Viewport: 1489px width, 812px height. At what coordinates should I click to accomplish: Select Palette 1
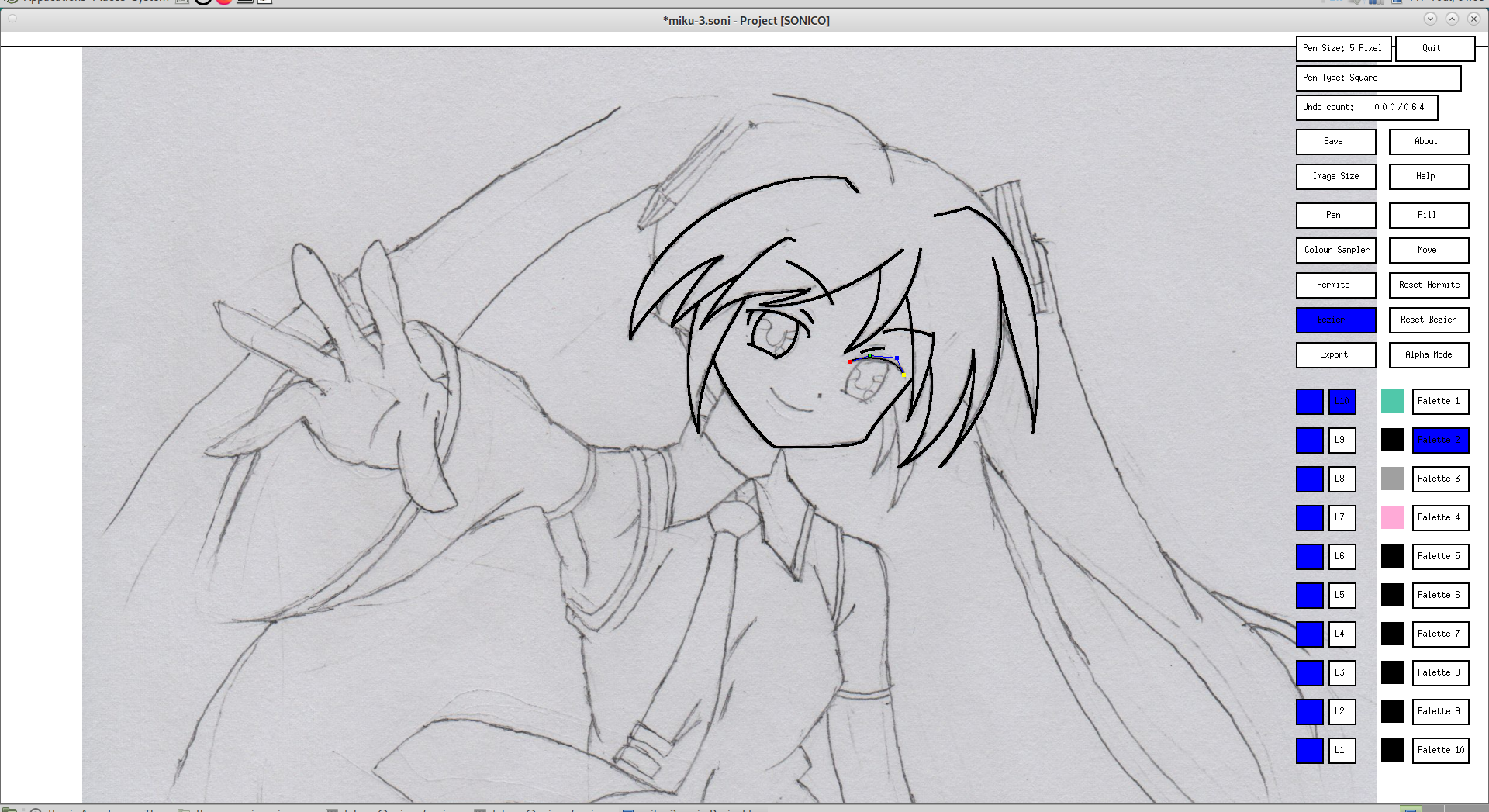[x=1440, y=401]
